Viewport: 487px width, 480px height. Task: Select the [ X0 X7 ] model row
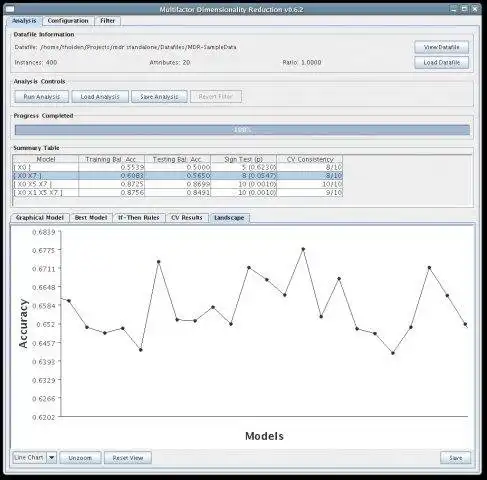(x=178, y=176)
